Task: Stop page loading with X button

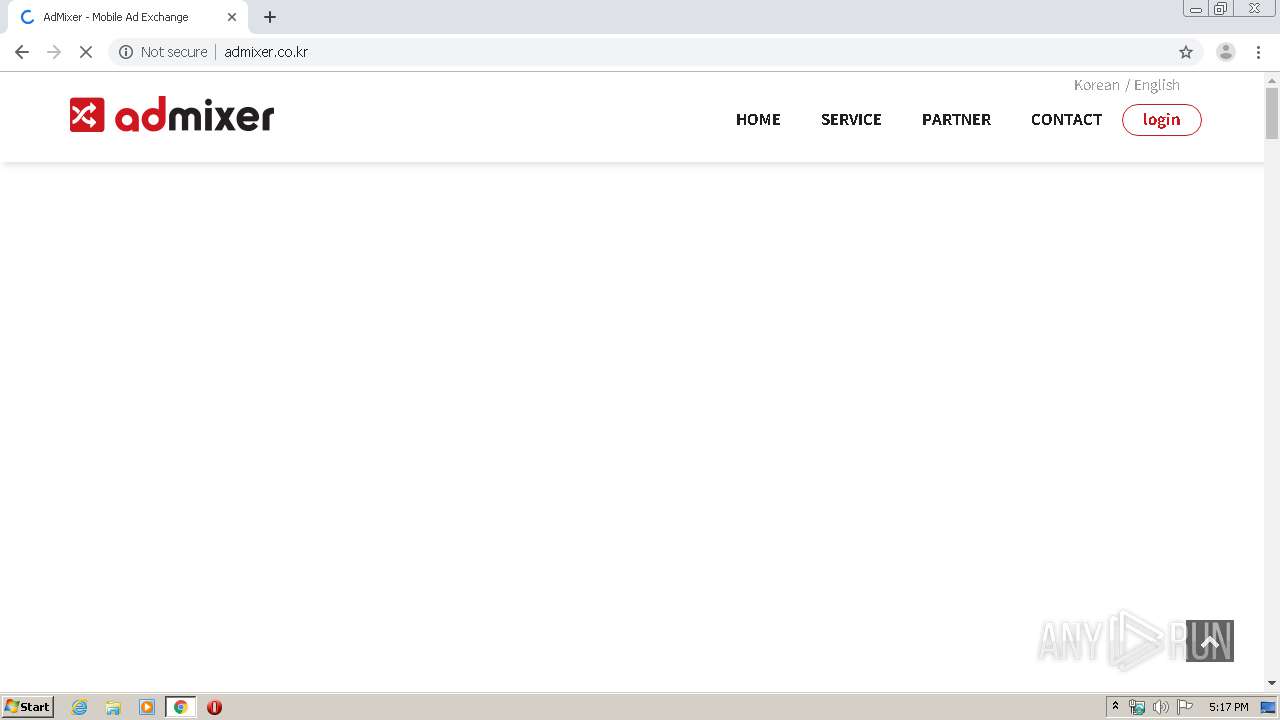Action: tap(86, 52)
